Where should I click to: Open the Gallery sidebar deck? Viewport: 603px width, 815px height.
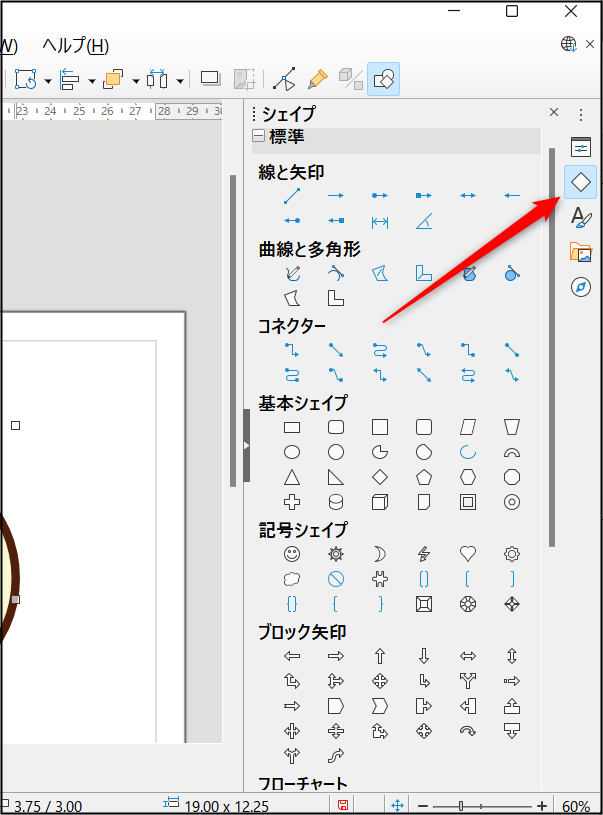(581, 252)
